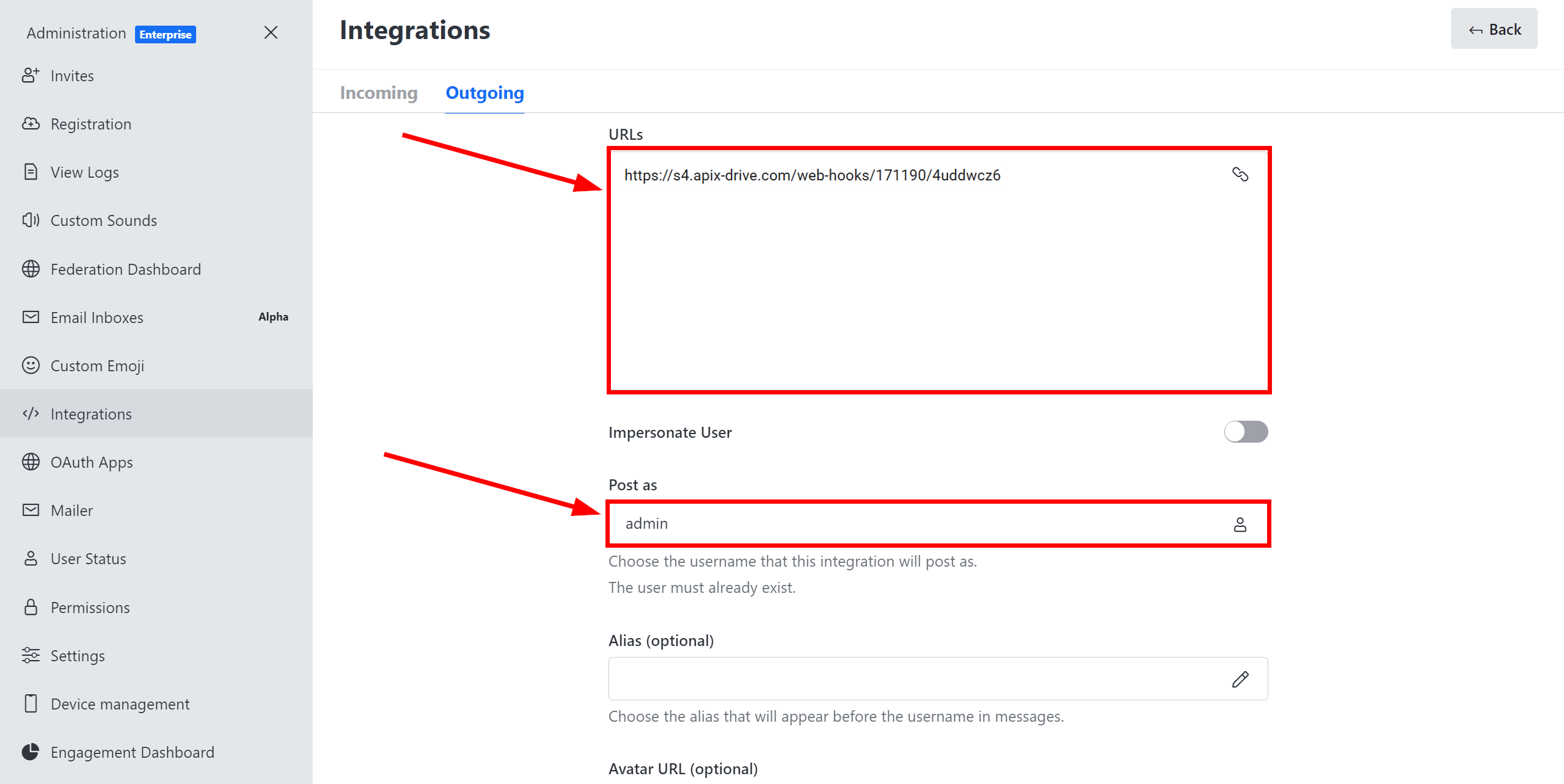1564x784 pixels.
Task: Select the Outgoing tab
Action: 484,93
